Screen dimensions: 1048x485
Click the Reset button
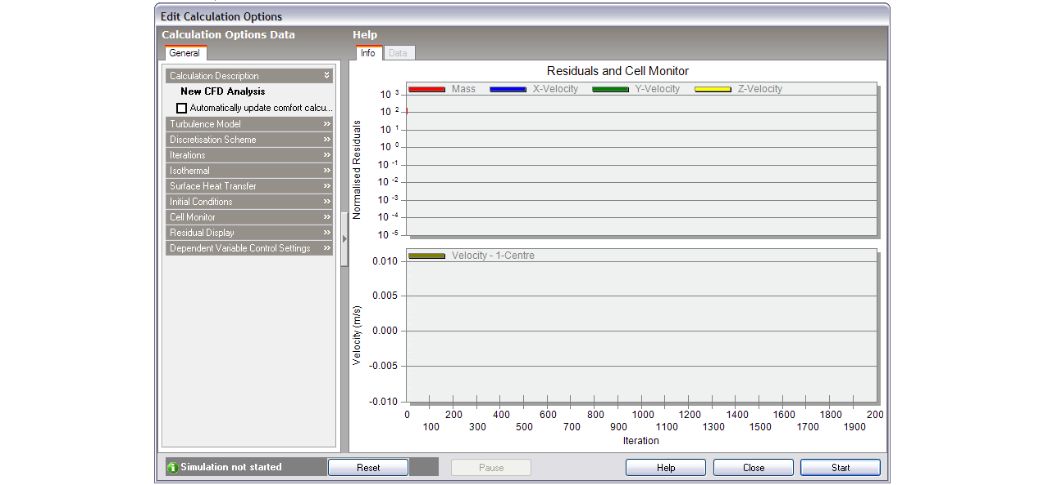(x=367, y=467)
